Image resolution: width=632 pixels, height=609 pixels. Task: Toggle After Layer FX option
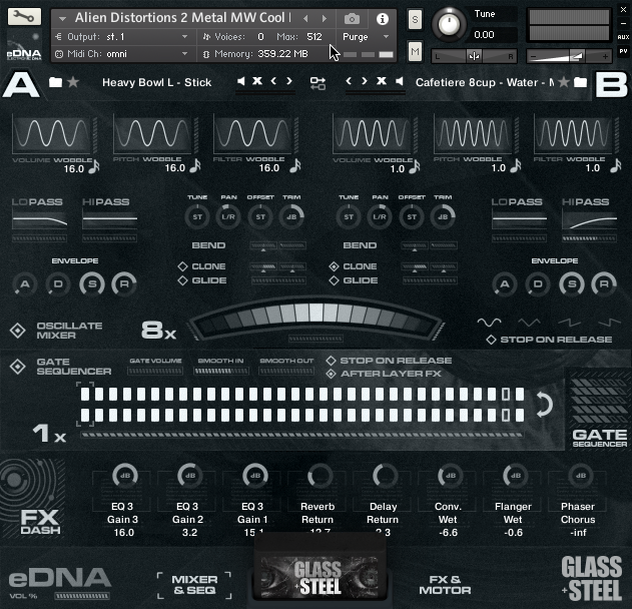pos(331,374)
